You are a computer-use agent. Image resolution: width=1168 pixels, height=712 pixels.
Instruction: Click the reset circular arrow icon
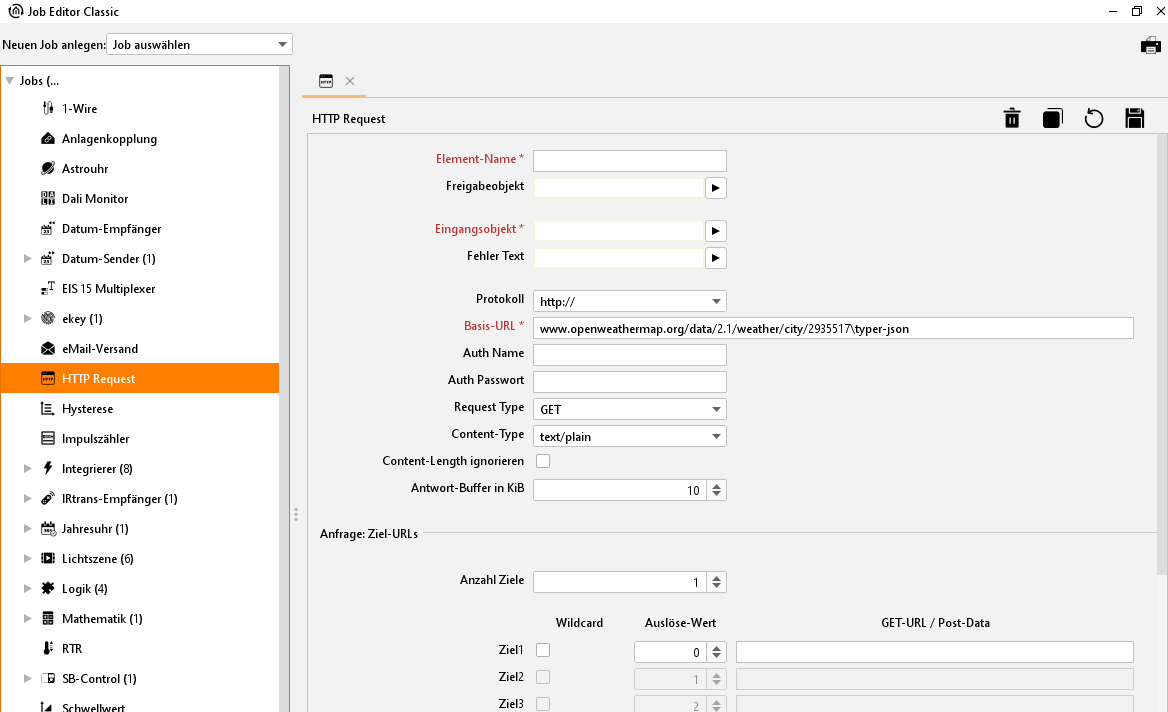point(1093,119)
